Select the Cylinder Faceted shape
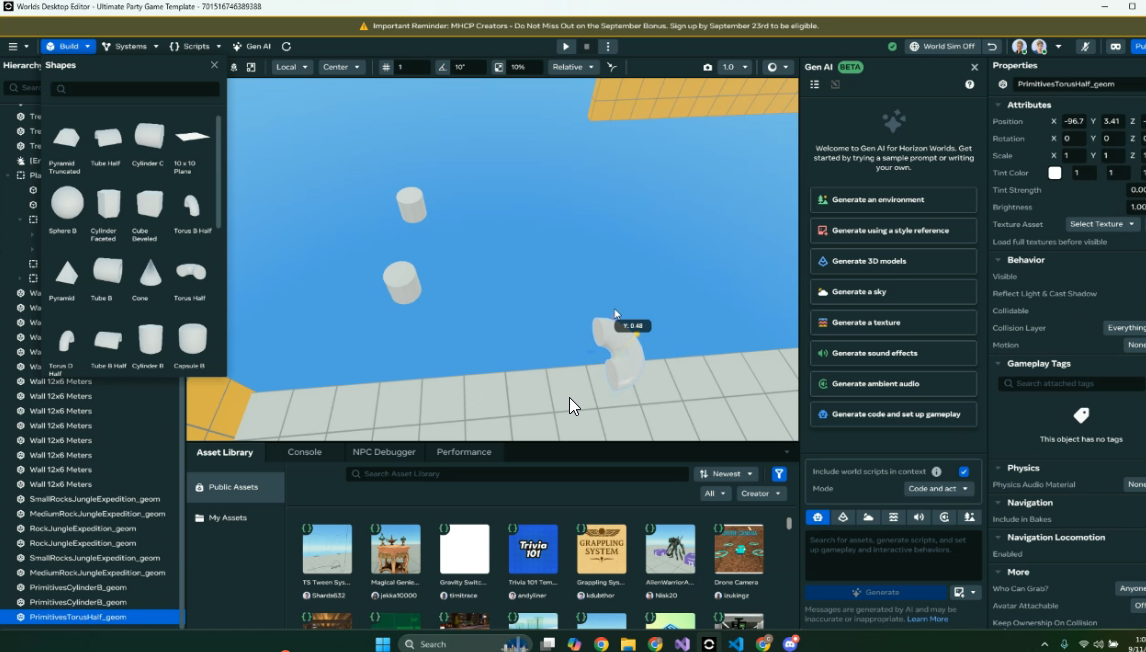1146x652 pixels. (x=108, y=215)
